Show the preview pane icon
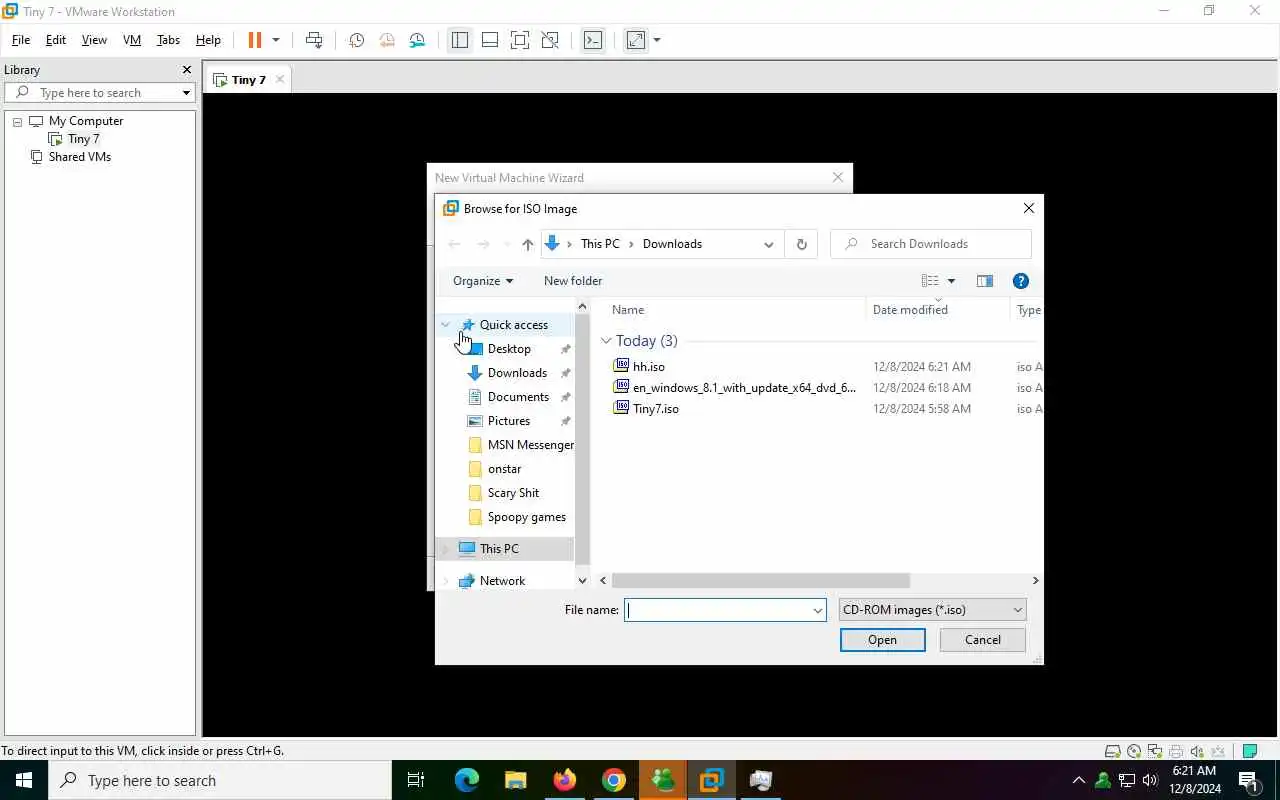Screen dimensions: 1280x800 [x=985, y=281]
